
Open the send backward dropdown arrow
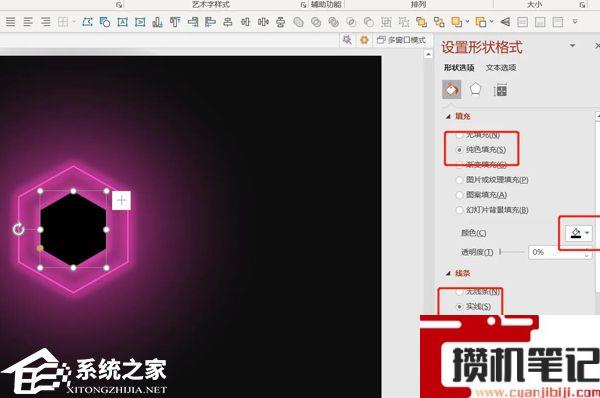(492, 22)
